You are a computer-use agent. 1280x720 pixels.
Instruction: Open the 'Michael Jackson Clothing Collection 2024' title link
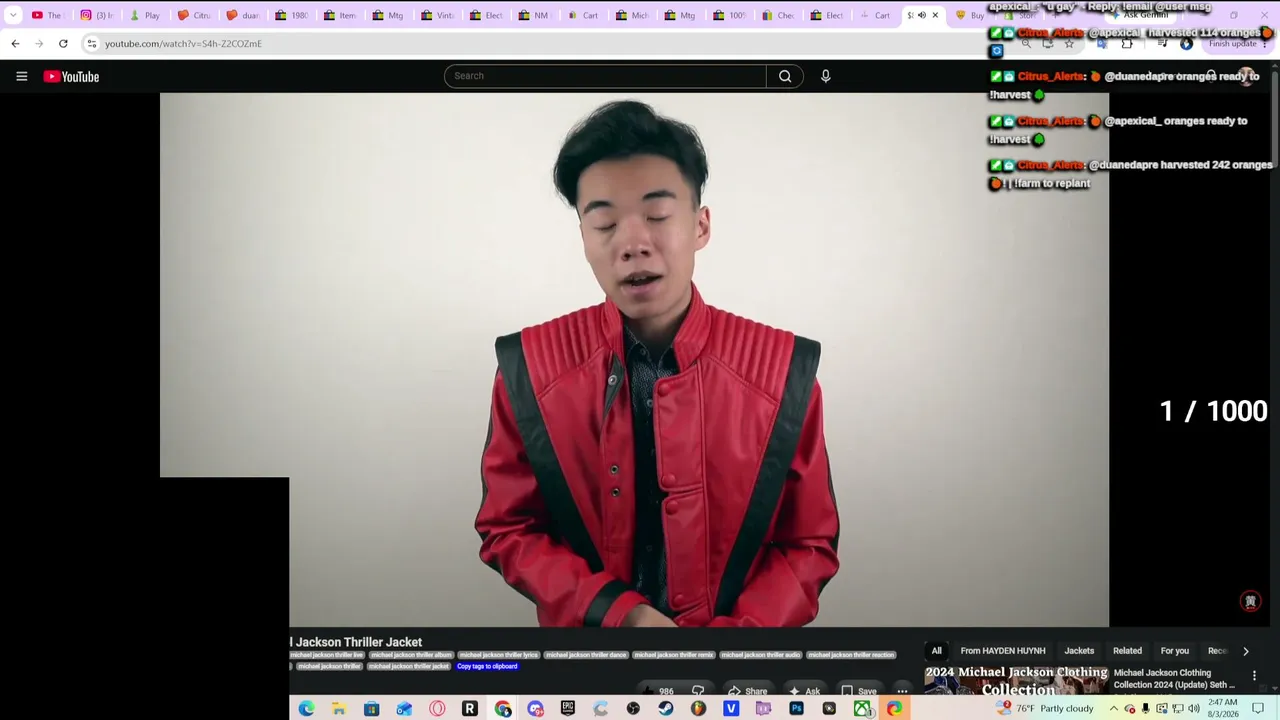[1175, 678]
